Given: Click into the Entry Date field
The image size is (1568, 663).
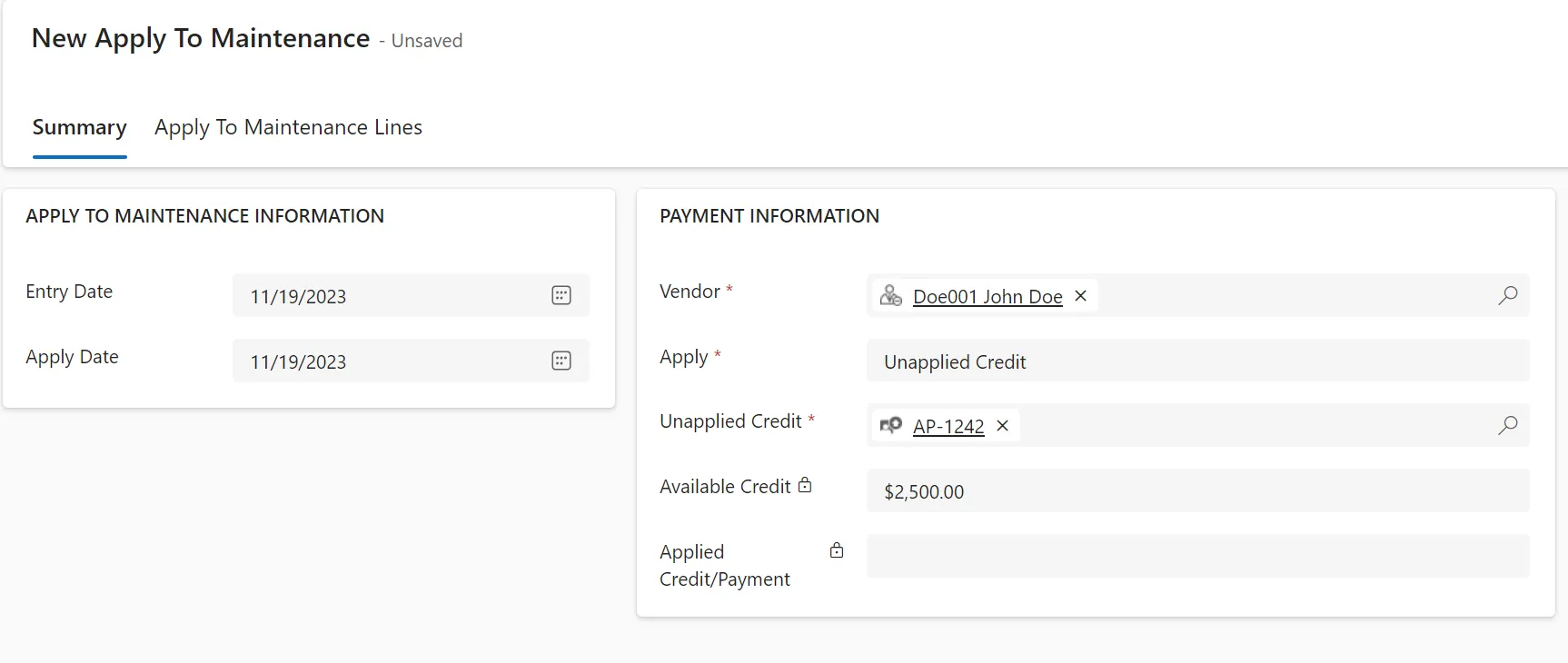Looking at the screenshot, I should [389, 295].
